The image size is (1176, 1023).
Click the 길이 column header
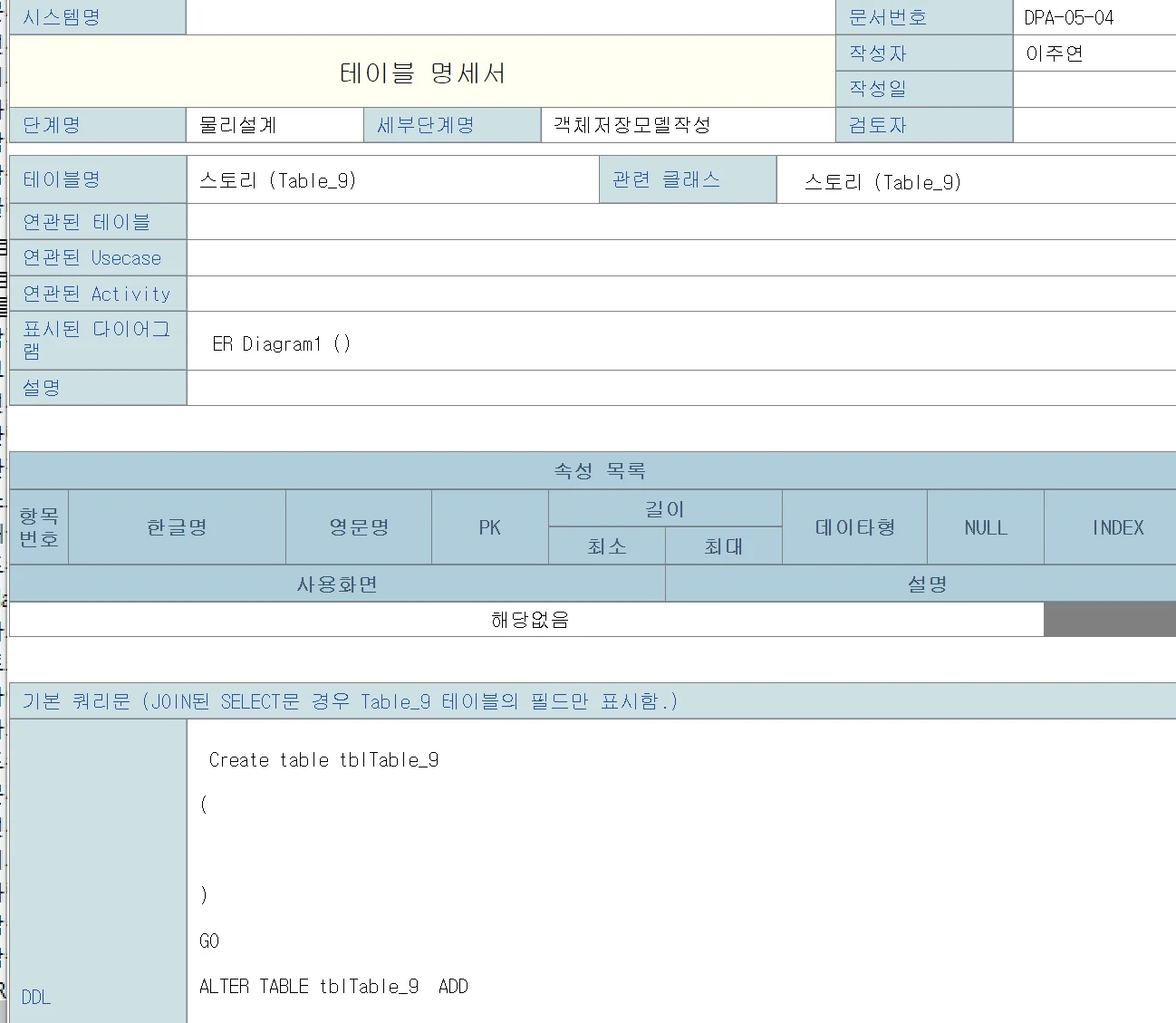[665, 508]
